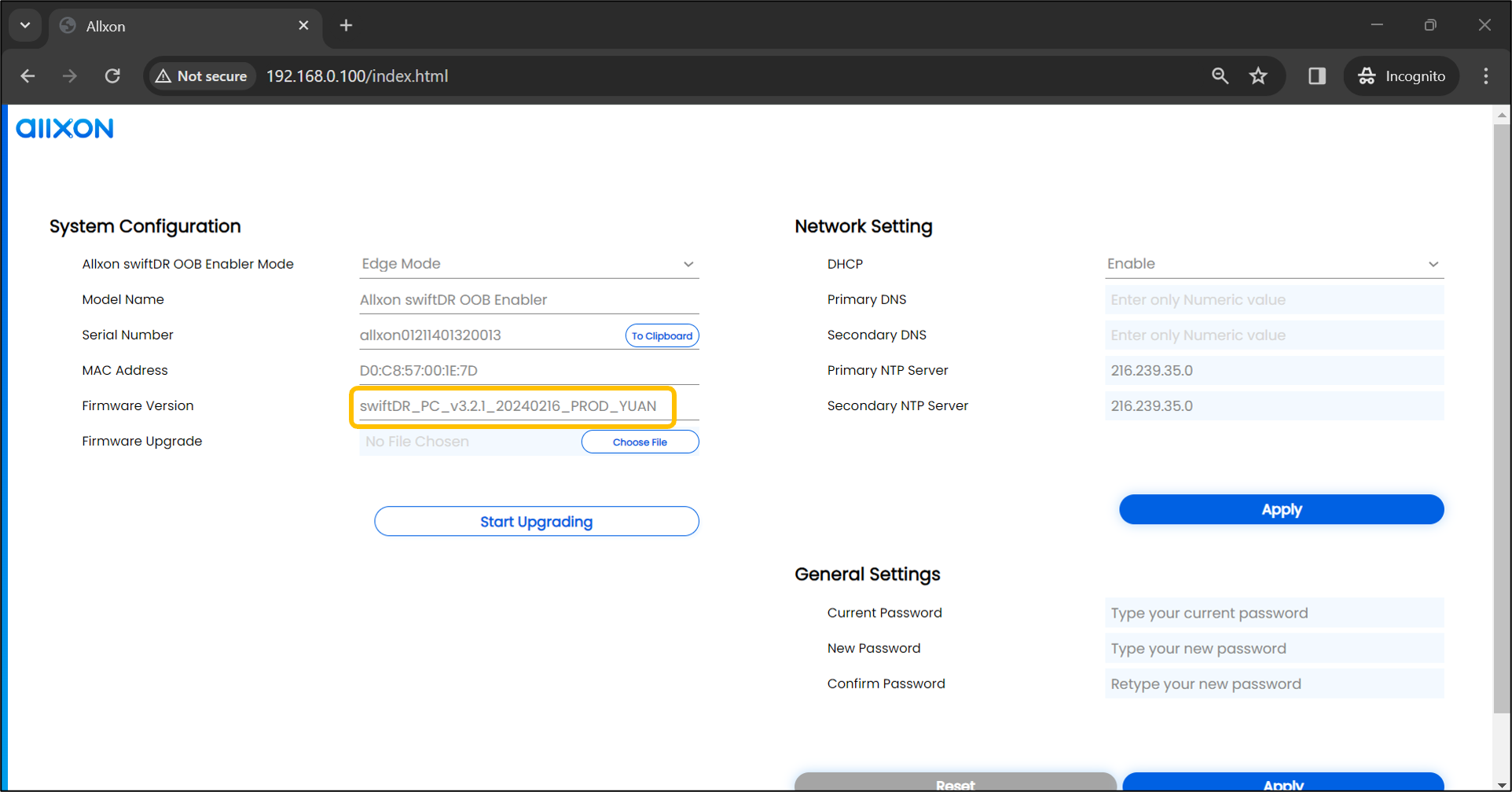This screenshot has height=792, width=1512.
Task: Open the browser side panel icon
Action: tap(1317, 76)
